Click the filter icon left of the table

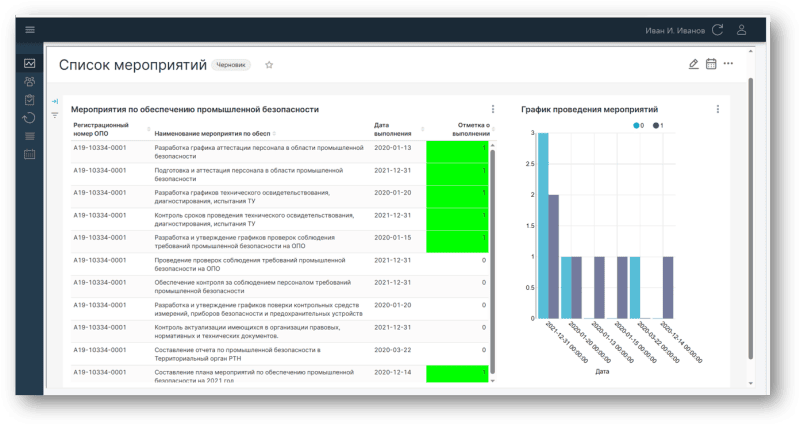click(x=55, y=116)
